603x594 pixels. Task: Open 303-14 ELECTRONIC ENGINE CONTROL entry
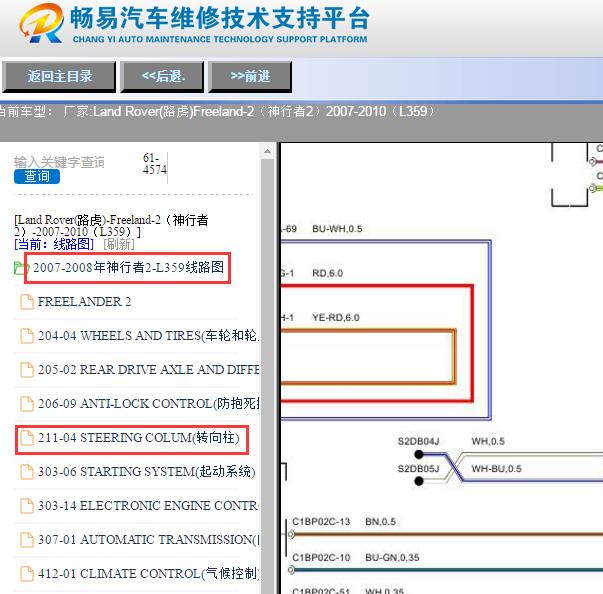tap(148, 506)
